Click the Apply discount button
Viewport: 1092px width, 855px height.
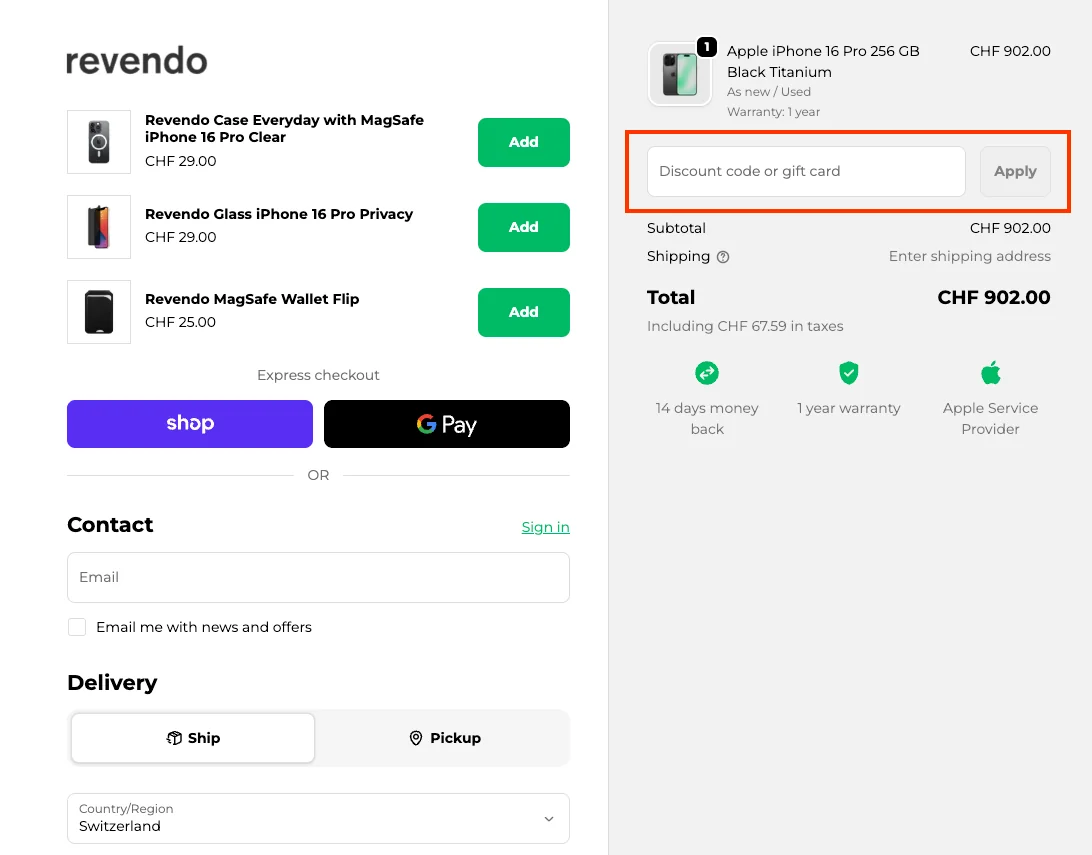coord(1014,171)
